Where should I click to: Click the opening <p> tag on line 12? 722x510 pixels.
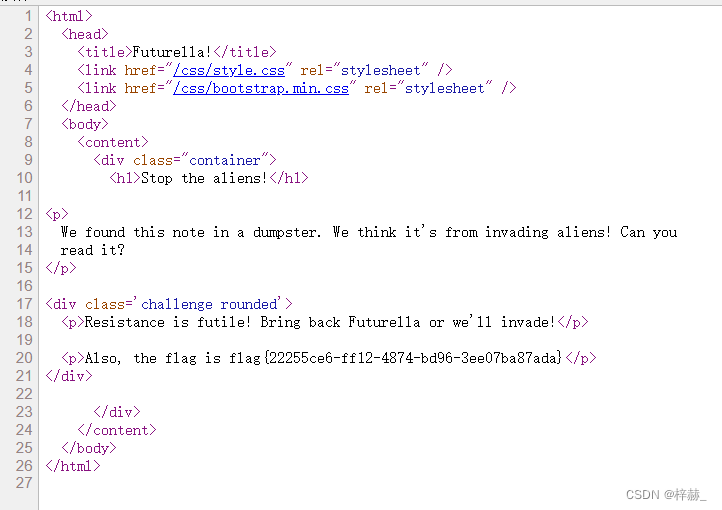tap(57, 214)
